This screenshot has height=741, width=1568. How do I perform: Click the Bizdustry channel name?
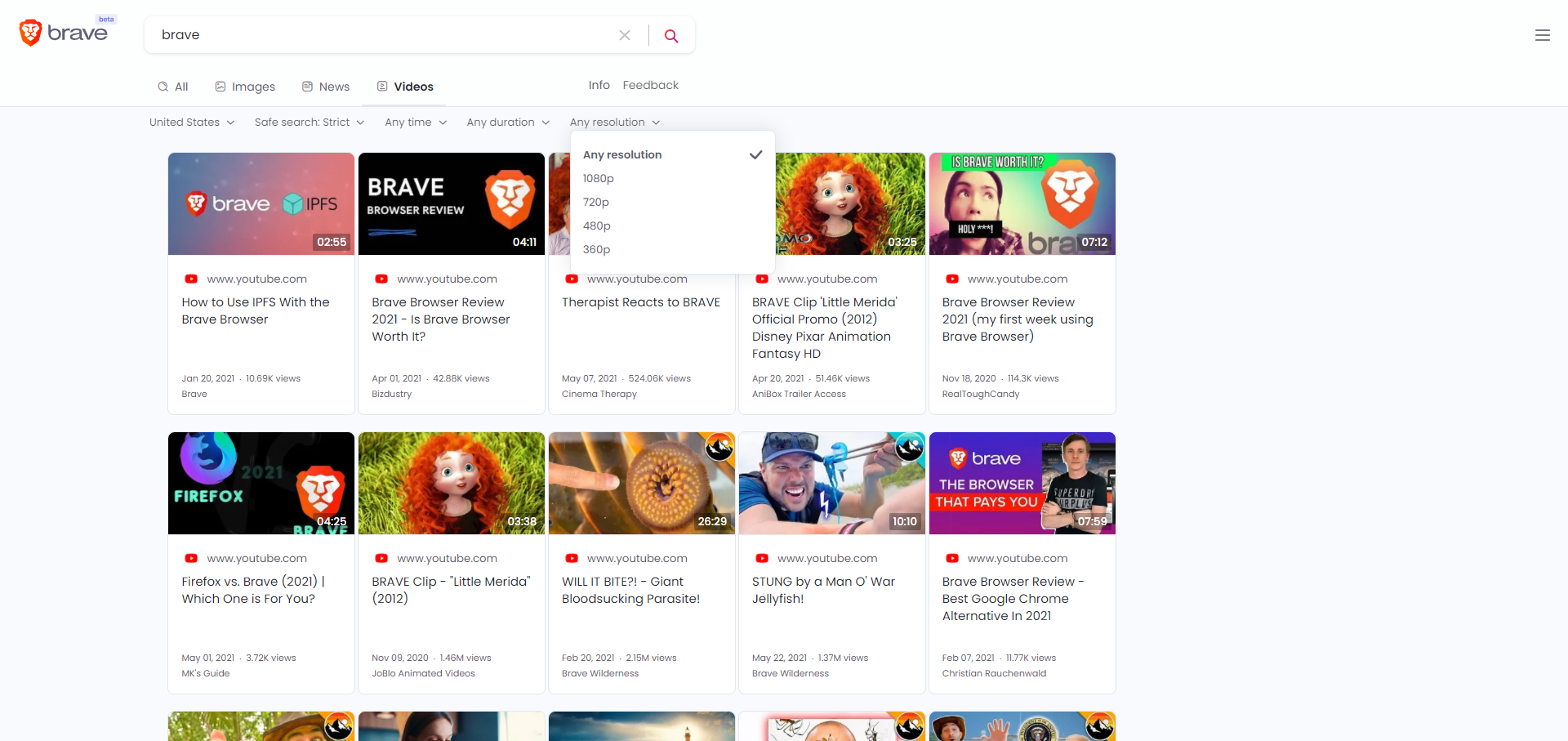(x=392, y=394)
